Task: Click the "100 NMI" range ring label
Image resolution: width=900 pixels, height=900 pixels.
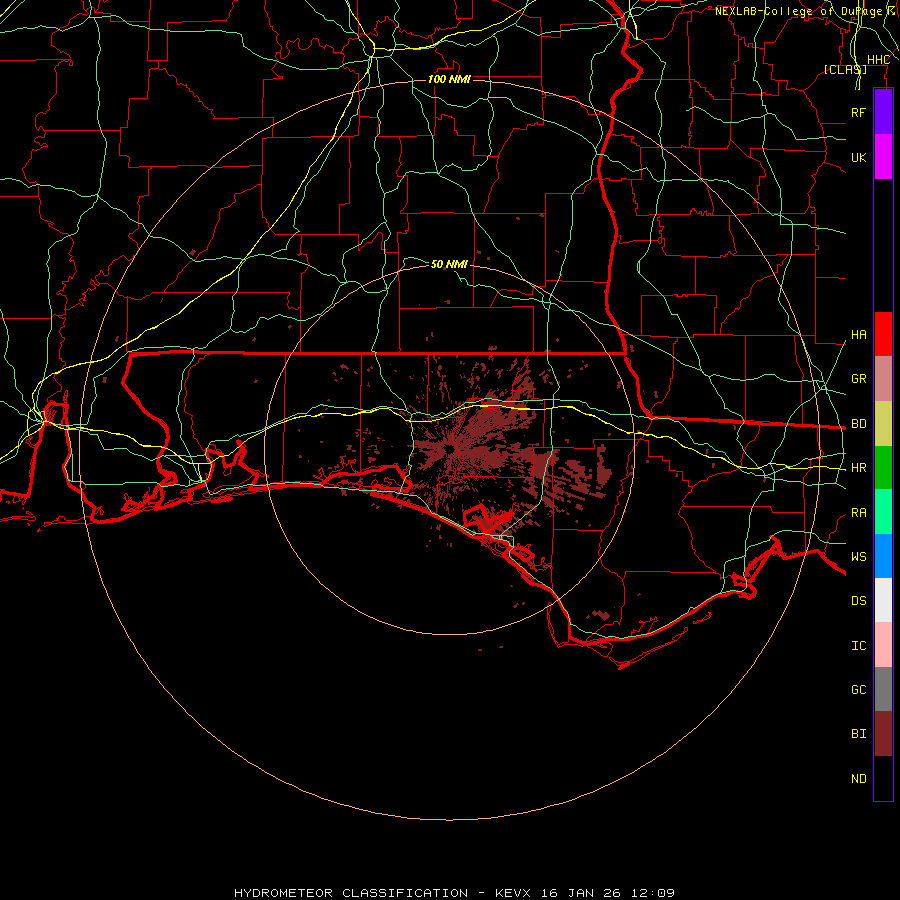Action: point(449,79)
